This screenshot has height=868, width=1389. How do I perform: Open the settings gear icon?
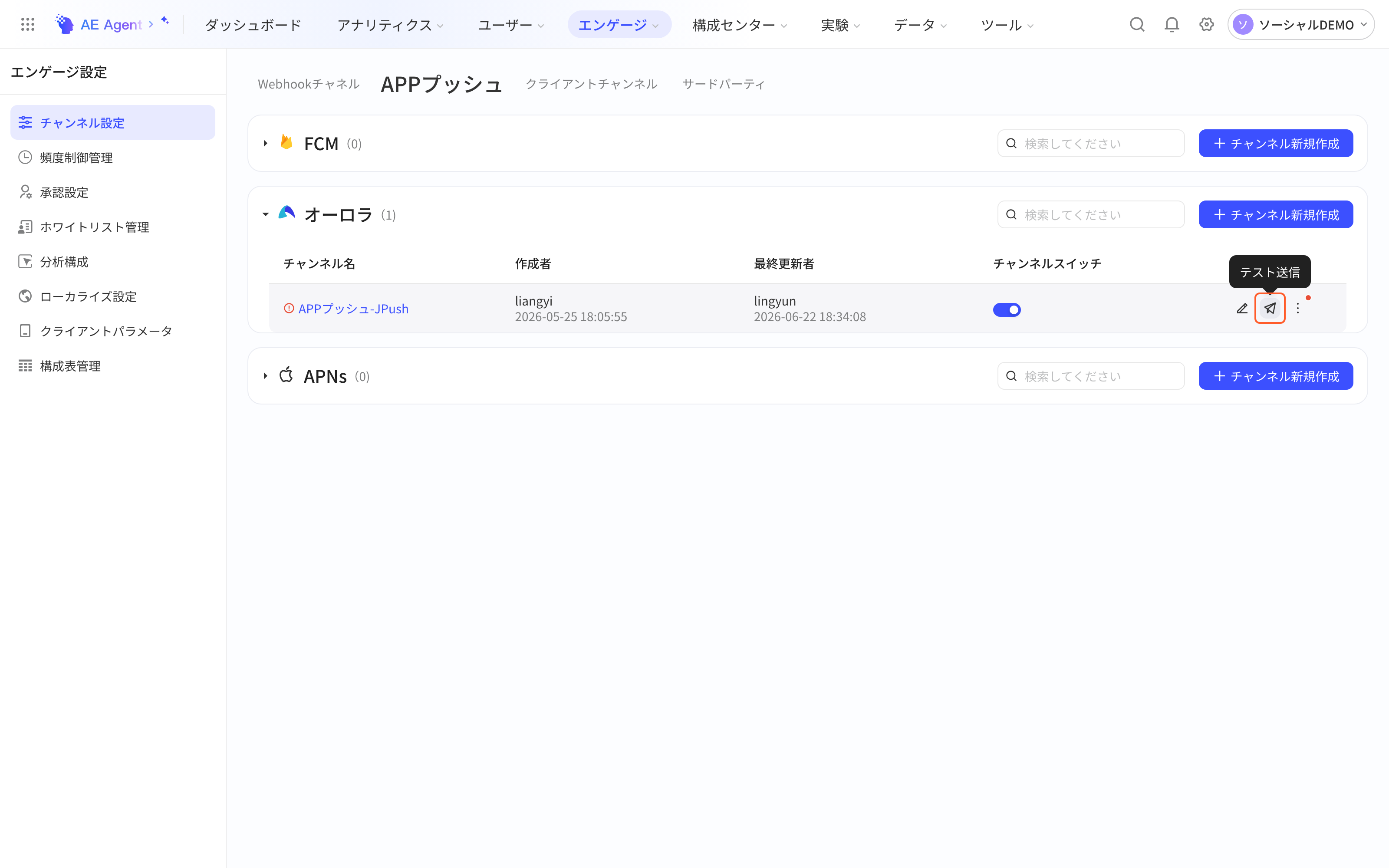pos(1207,24)
